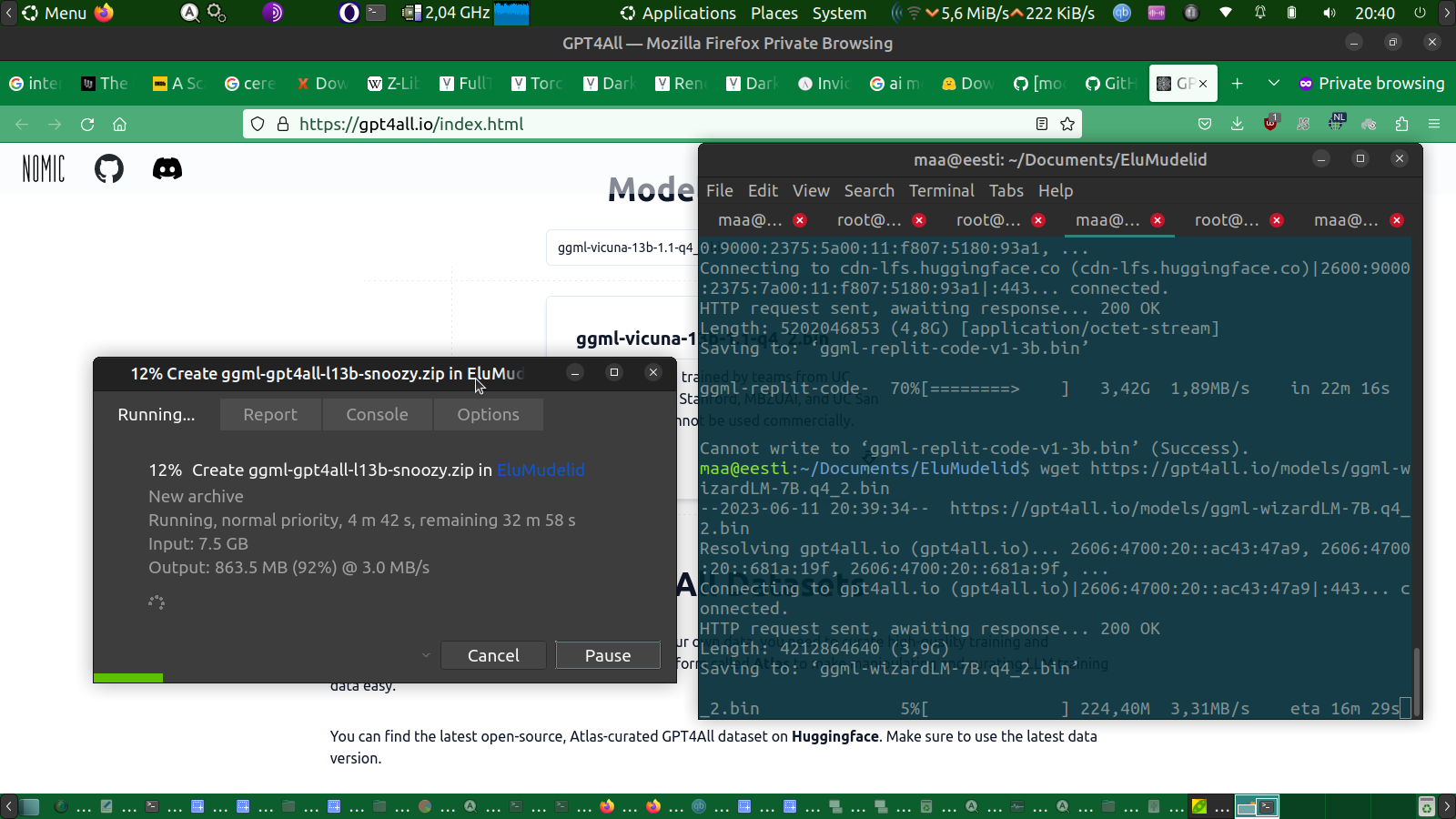This screenshot has width=1456, height=819.
Task: Open the top panel Menu button
Action: click(x=56, y=13)
